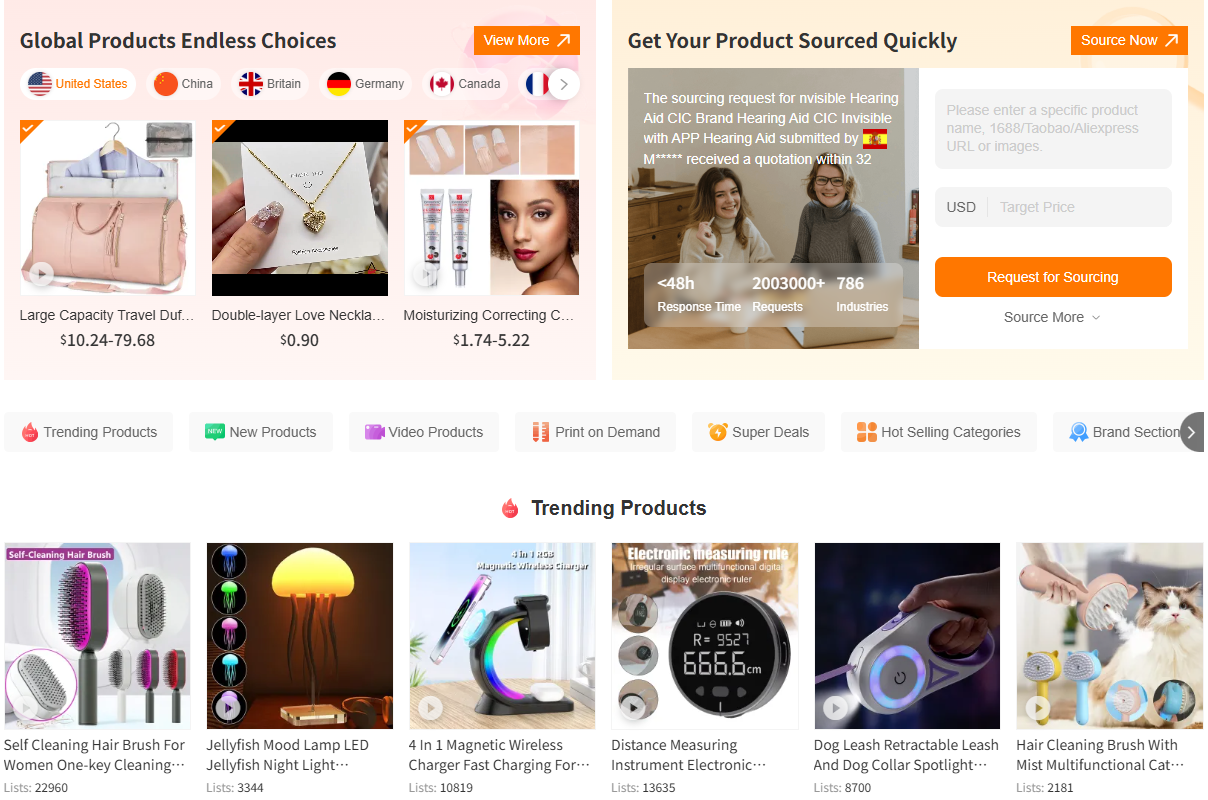Play the Jellyfish Mood Lamp video
This screenshot has height=800, width=1208.
(229, 706)
